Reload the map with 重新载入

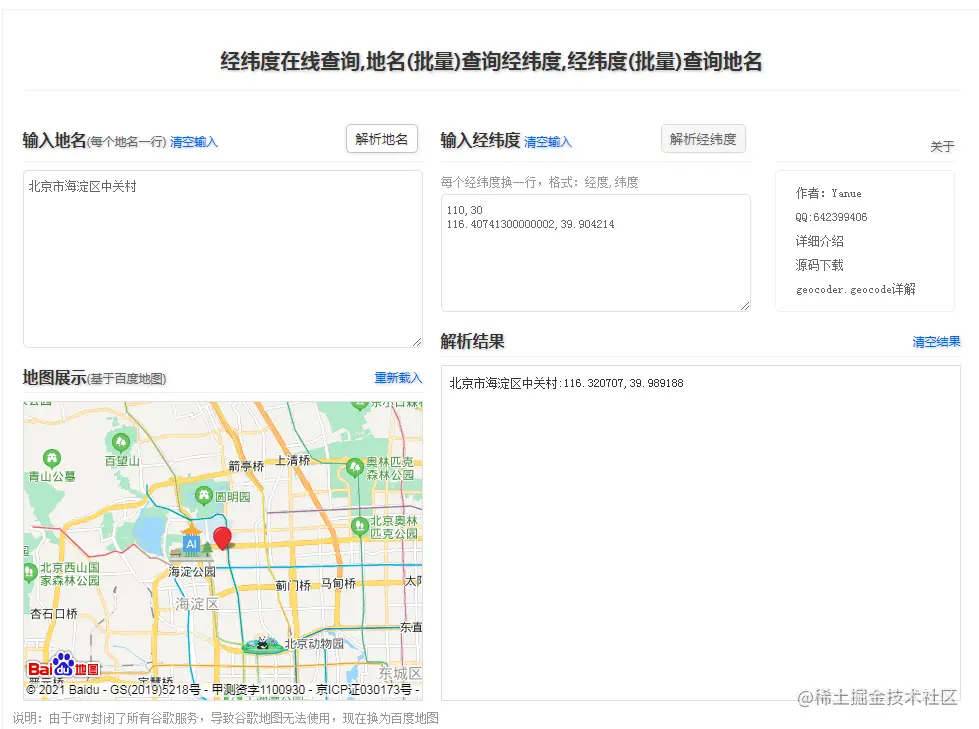coord(398,378)
